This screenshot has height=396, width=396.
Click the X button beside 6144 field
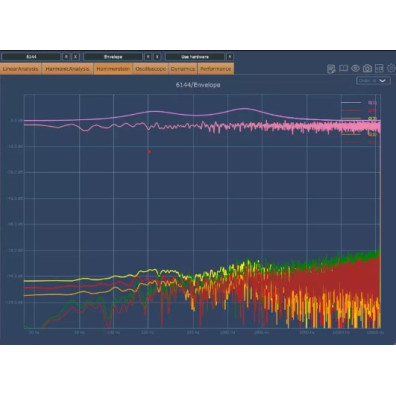coord(76,57)
